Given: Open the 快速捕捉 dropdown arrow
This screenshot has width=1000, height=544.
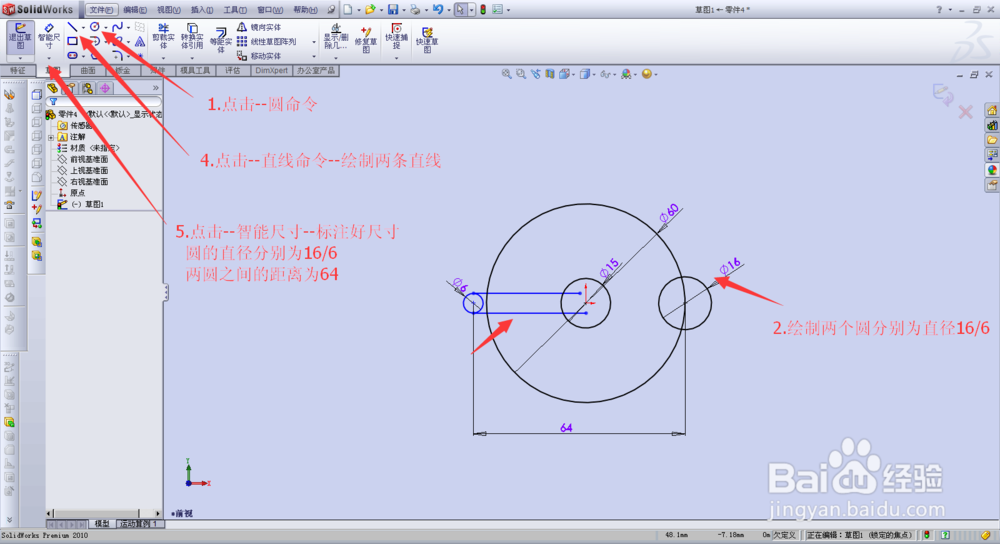Looking at the screenshot, I should 396,58.
